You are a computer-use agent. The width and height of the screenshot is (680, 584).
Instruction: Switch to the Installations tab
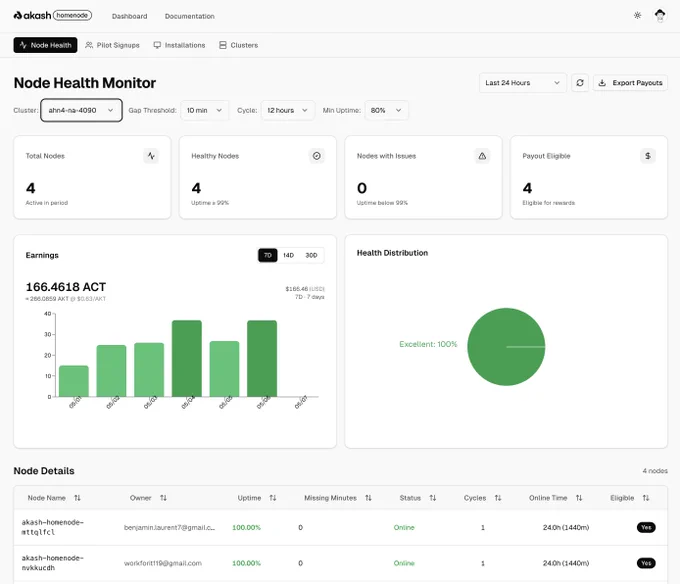[x=180, y=45]
